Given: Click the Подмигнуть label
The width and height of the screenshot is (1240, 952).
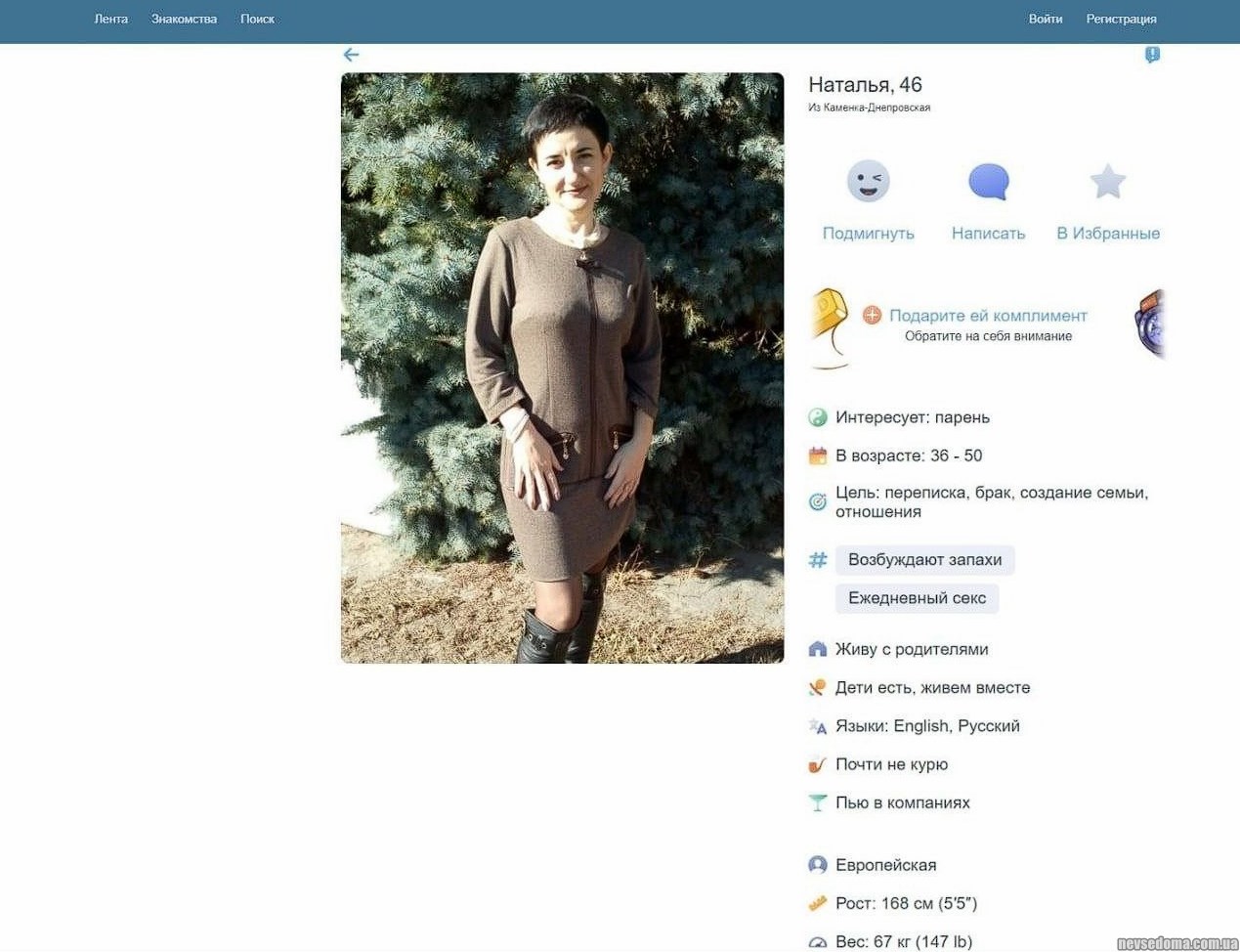Looking at the screenshot, I should (x=868, y=234).
